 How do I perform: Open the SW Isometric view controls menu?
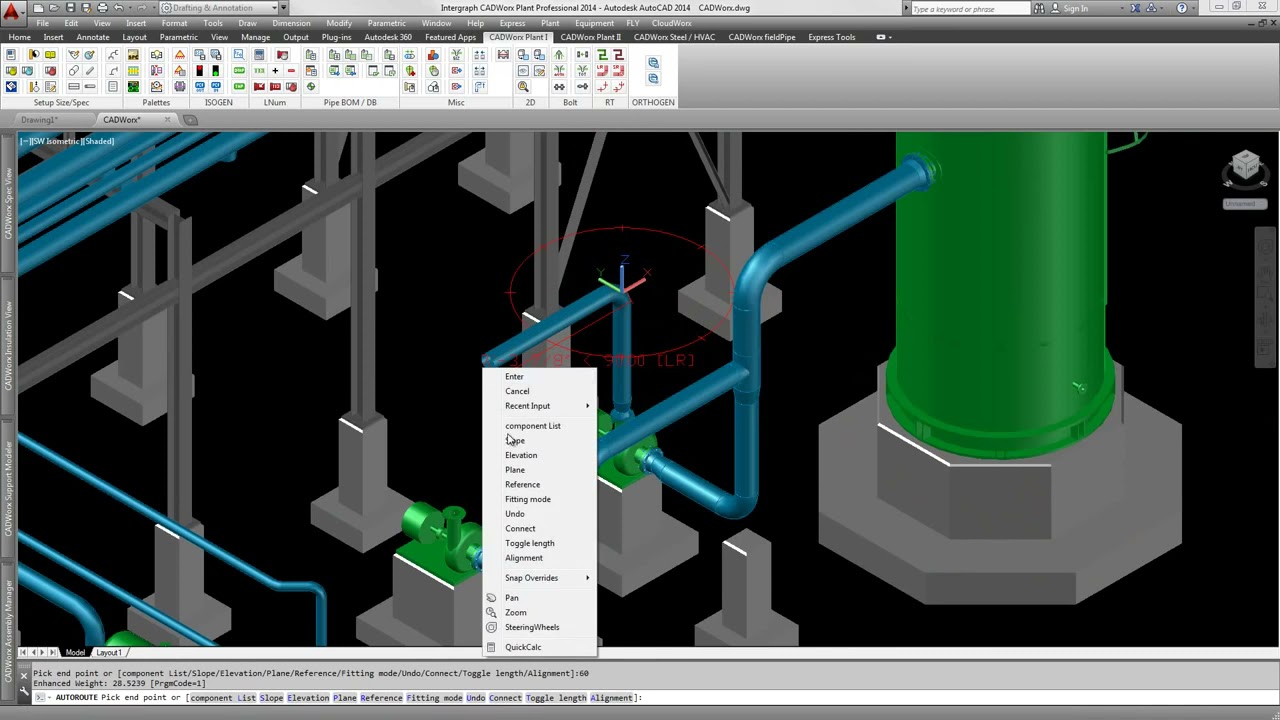click(58, 141)
